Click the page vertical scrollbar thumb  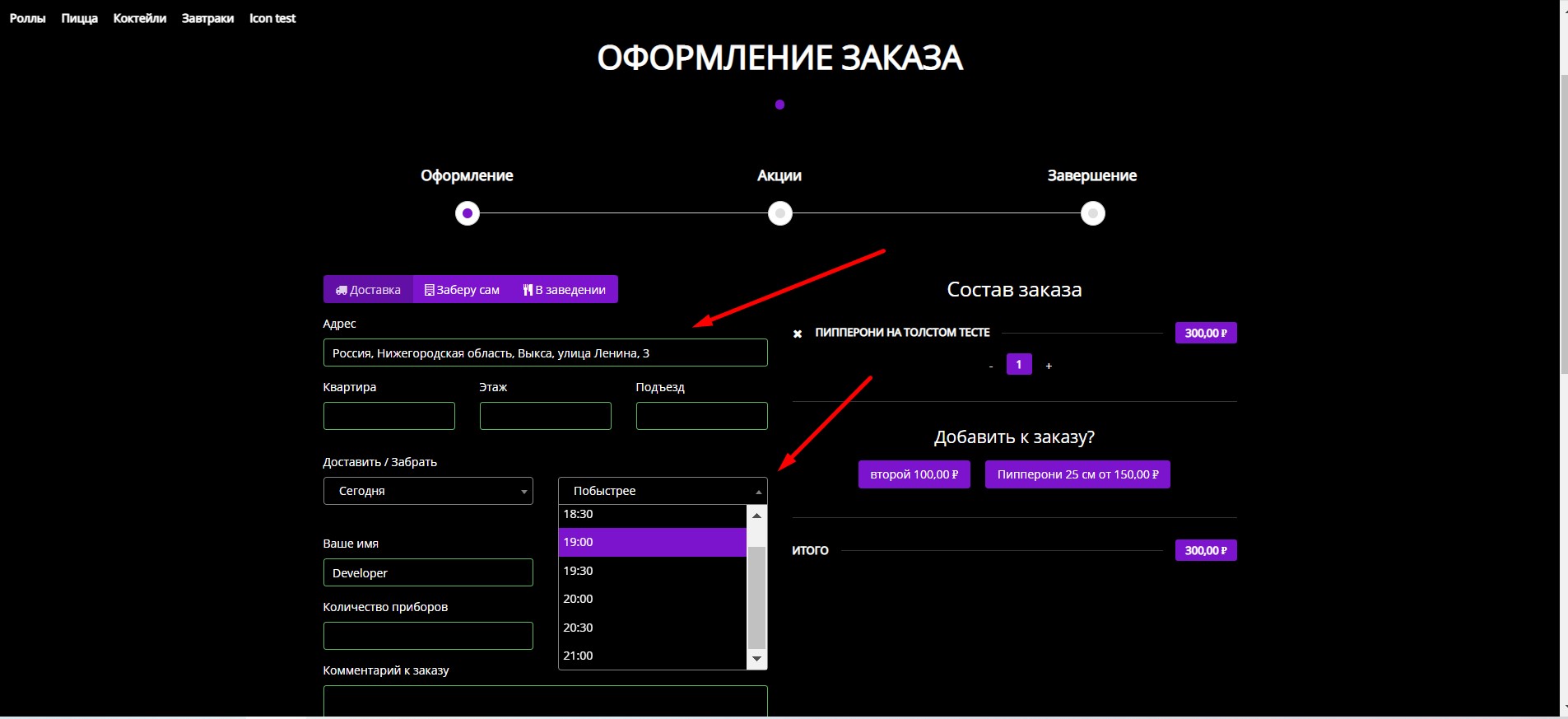pos(1564,224)
